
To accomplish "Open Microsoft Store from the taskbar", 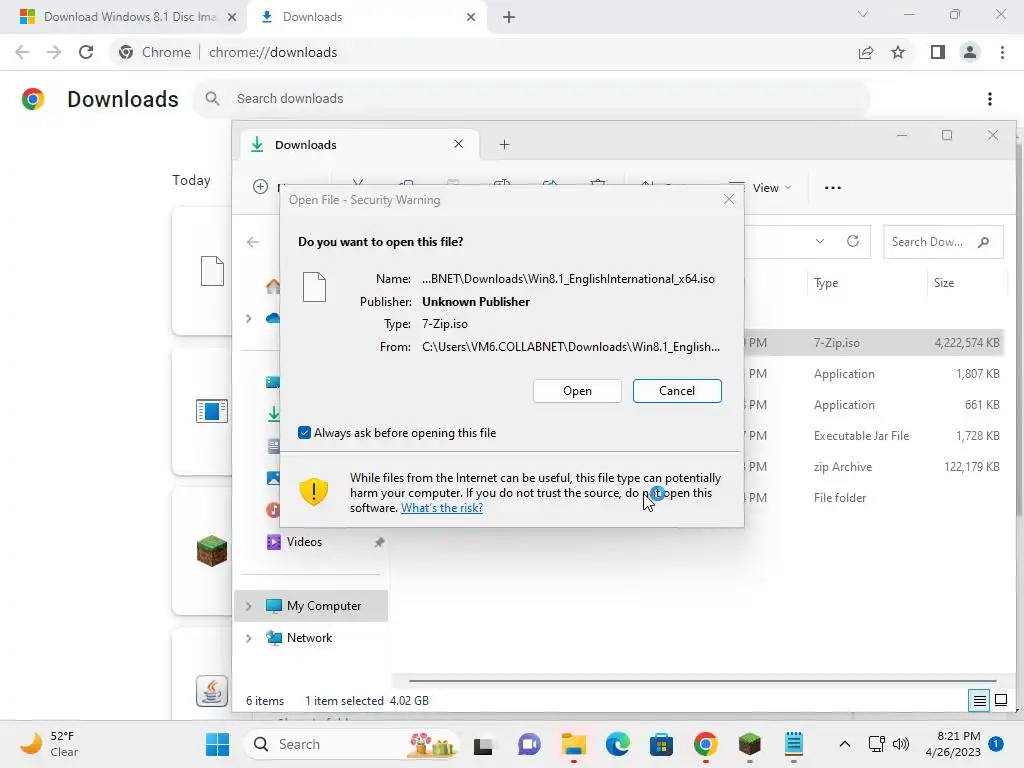I will 661,744.
